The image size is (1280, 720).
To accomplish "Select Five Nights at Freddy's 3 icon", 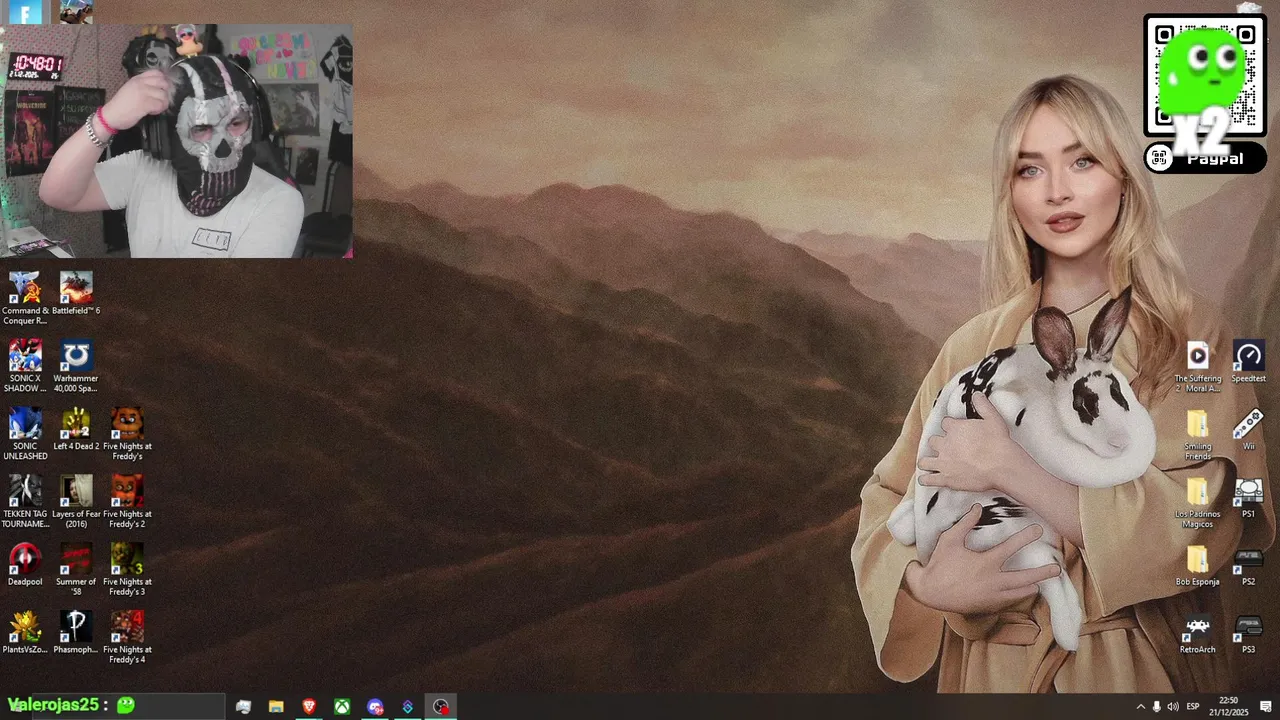I will (127, 569).
